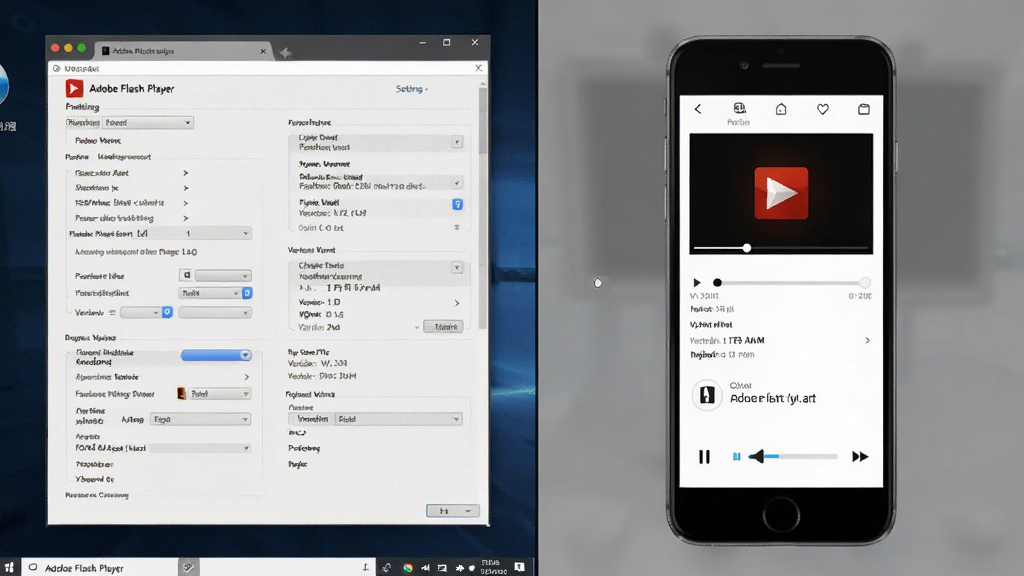Expand the chevron row below the blue switch
The width and height of the screenshot is (1024, 576).
[x=246, y=377]
